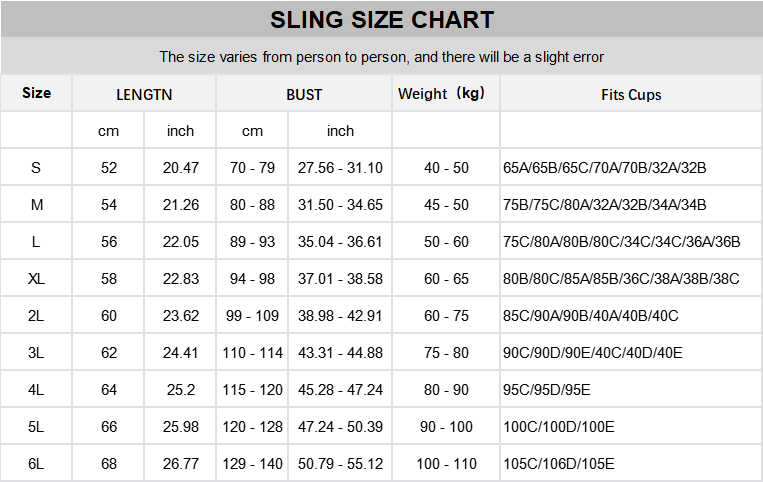Click the Fits Cups column header
The height and width of the screenshot is (482, 763).
point(630,95)
